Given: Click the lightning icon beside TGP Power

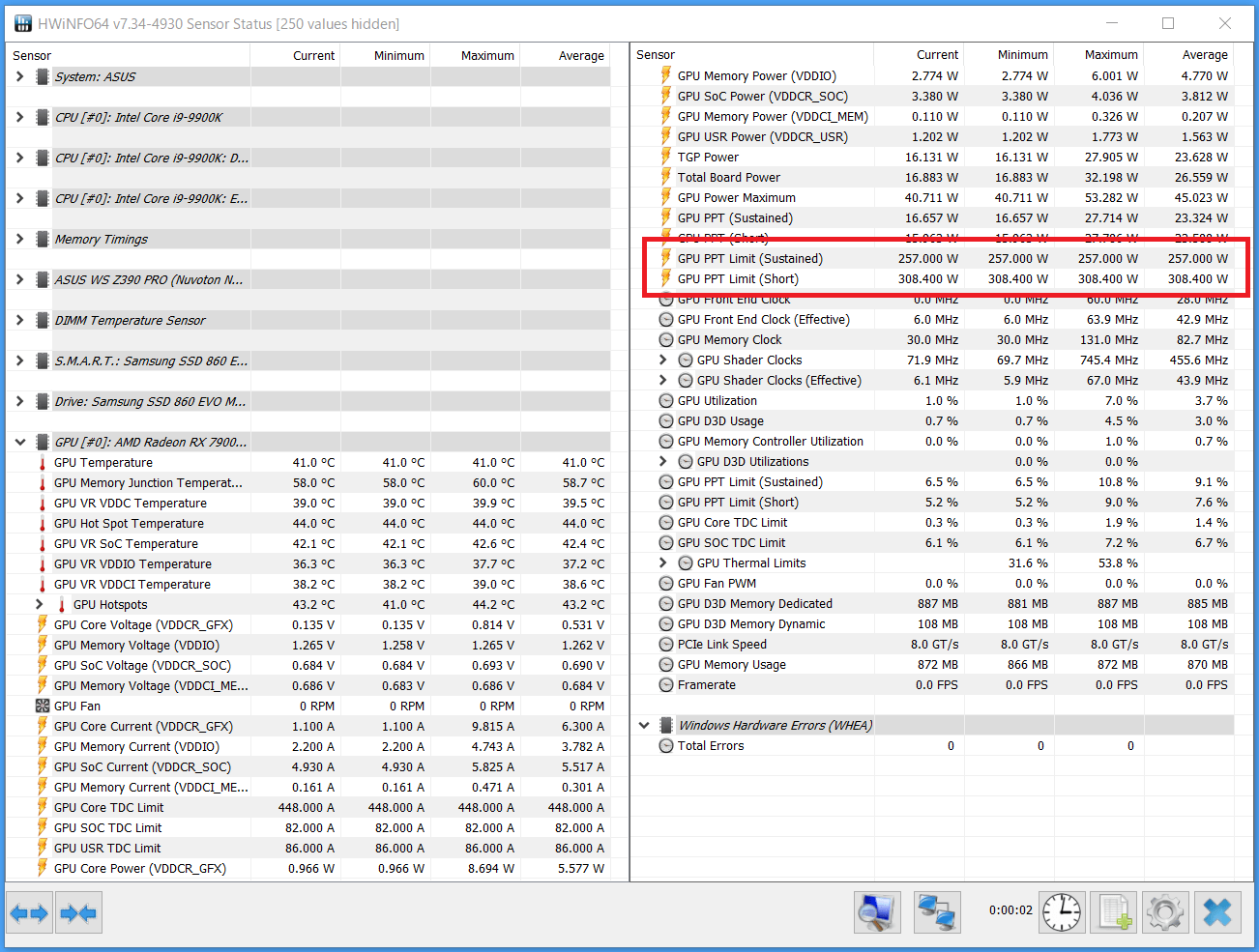Looking at the screenshot, I should [x=666, y=157].
